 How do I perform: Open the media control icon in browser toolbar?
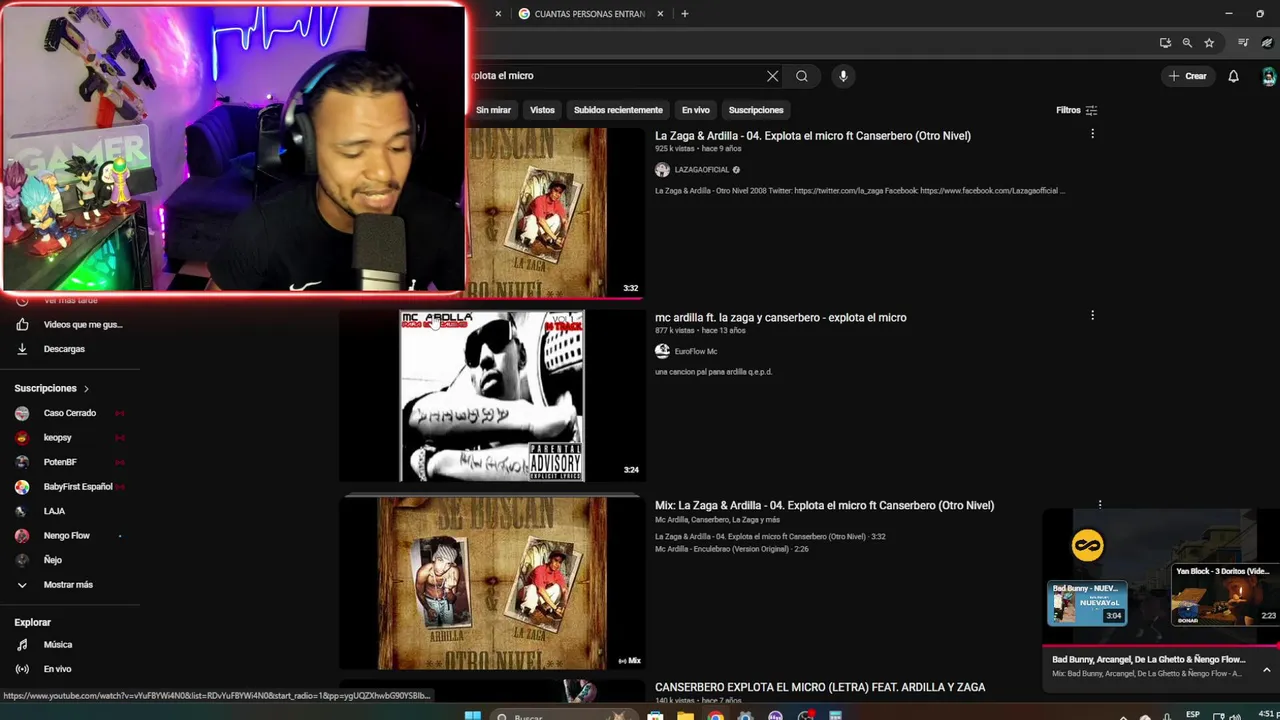coord(1243,43)
